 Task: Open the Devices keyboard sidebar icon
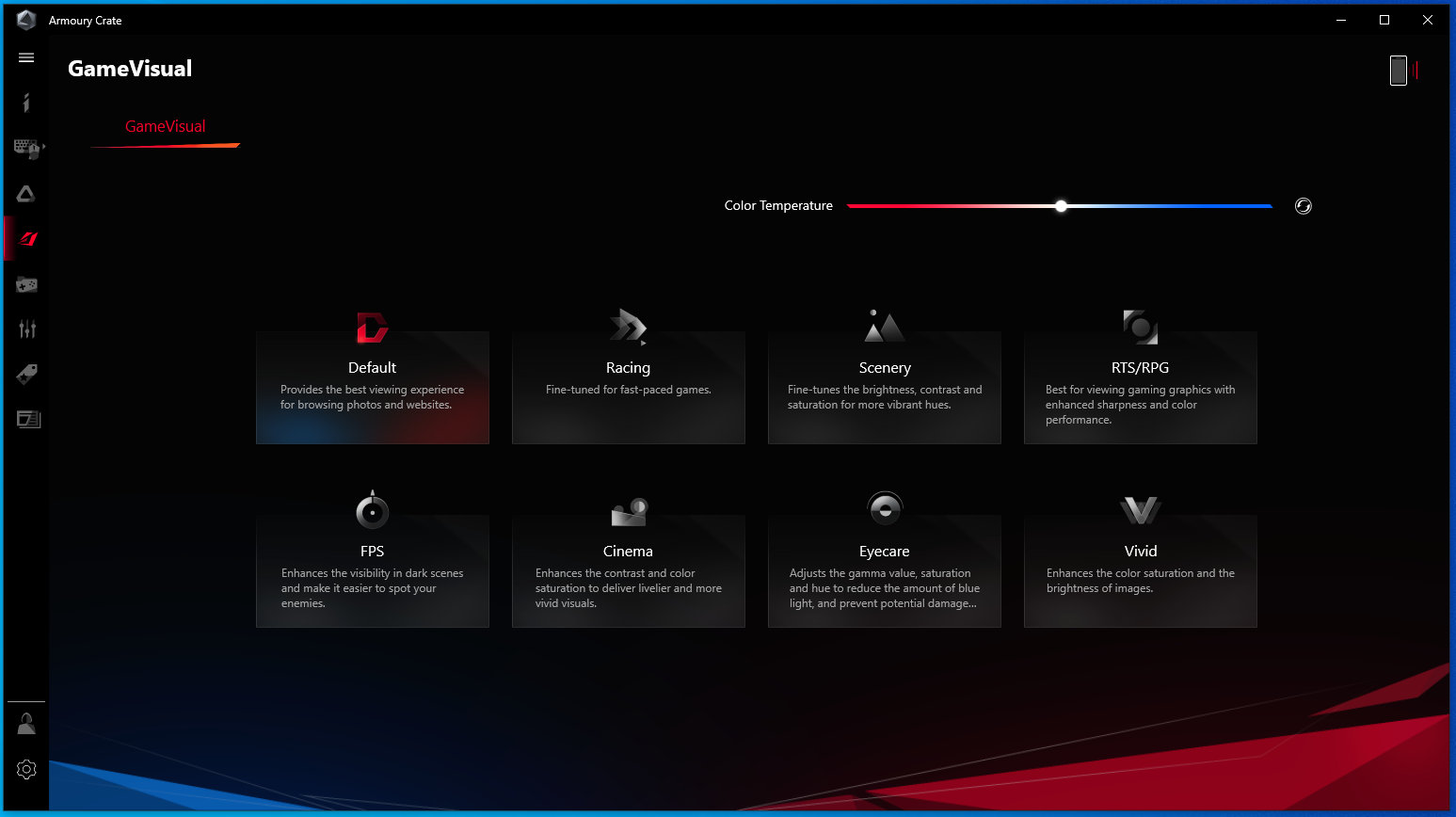(27, 148)
